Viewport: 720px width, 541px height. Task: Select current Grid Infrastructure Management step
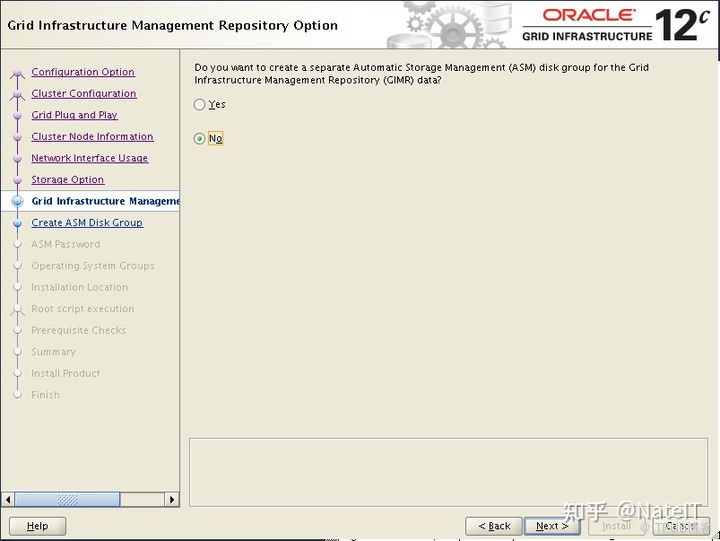click(x=106, y=201)
